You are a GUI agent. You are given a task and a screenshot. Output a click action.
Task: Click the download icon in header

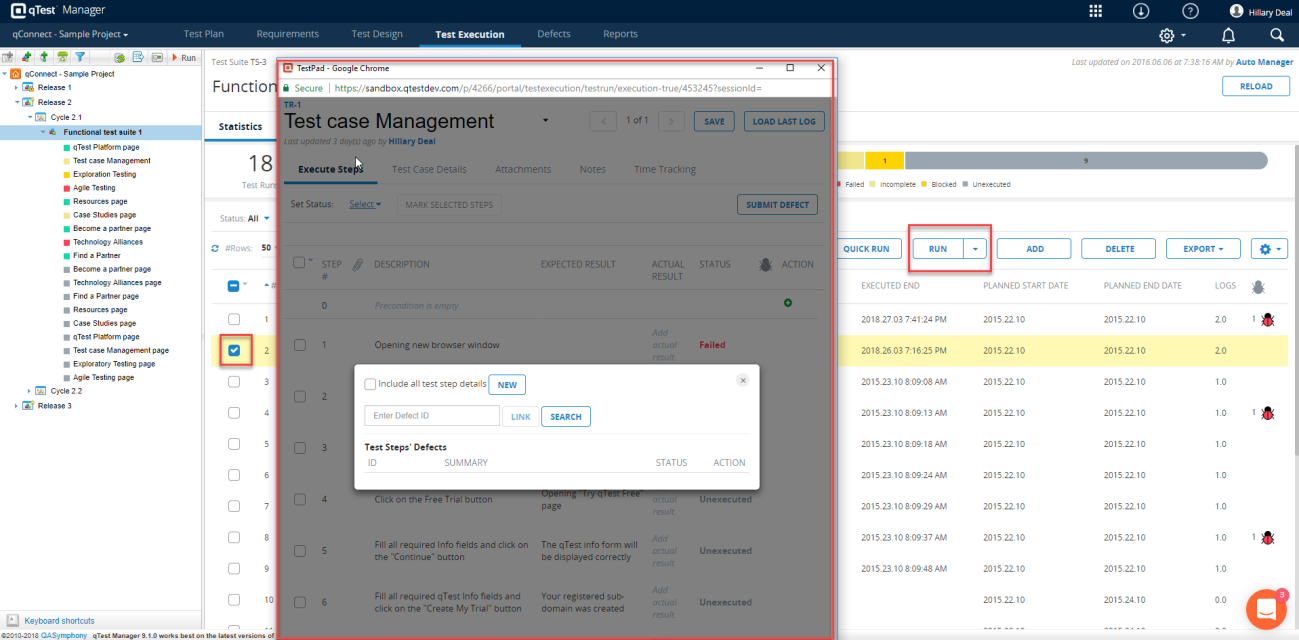click(1141, 11)
